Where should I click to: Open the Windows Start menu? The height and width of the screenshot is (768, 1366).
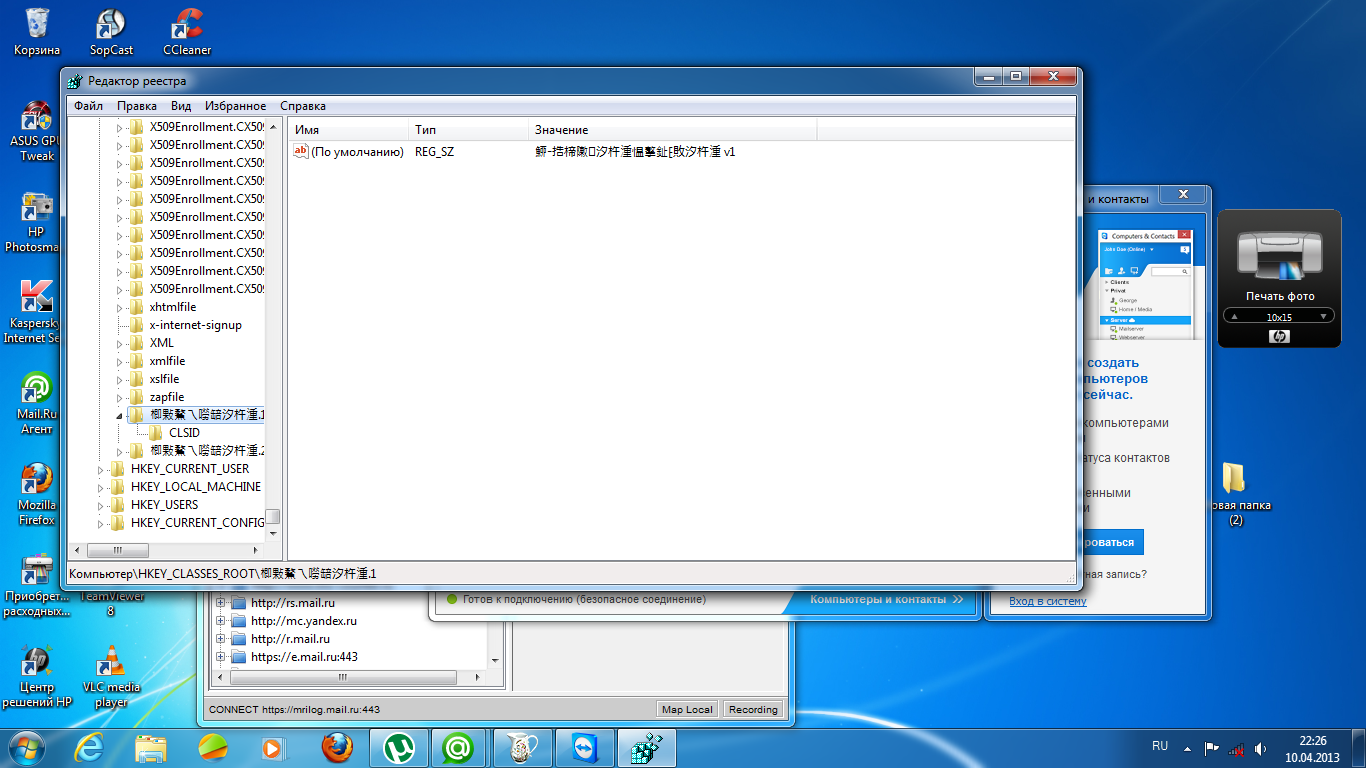27,746
